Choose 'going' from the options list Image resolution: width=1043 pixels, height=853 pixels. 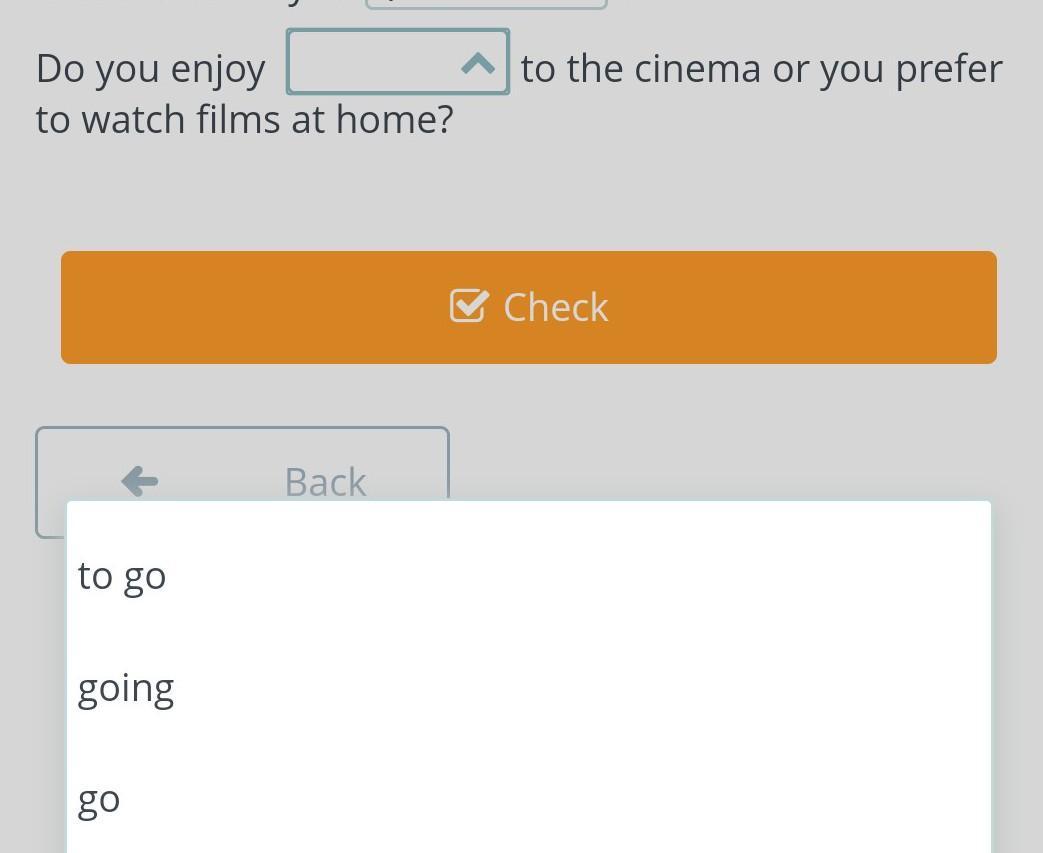coord(126,689)
